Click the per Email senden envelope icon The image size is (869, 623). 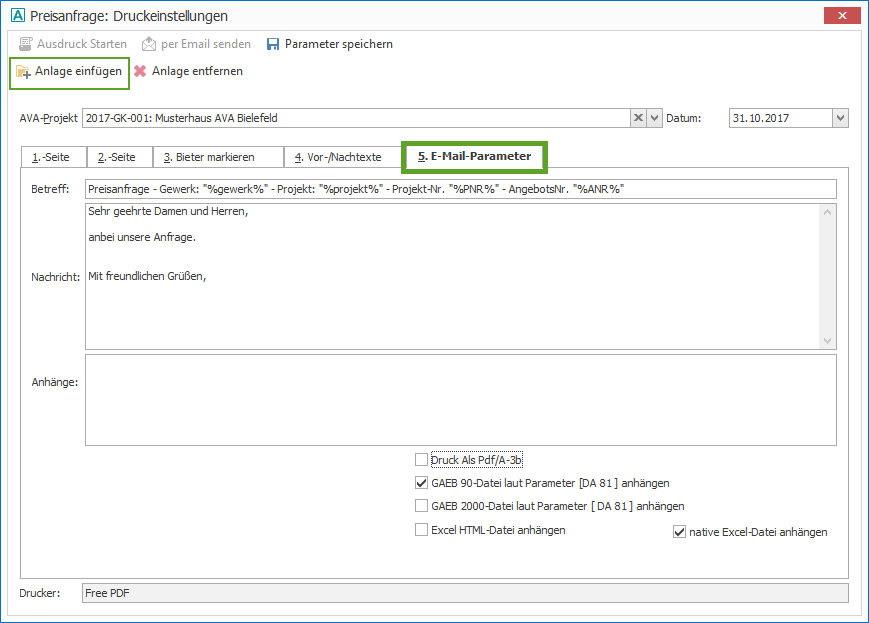click(149, 44)
